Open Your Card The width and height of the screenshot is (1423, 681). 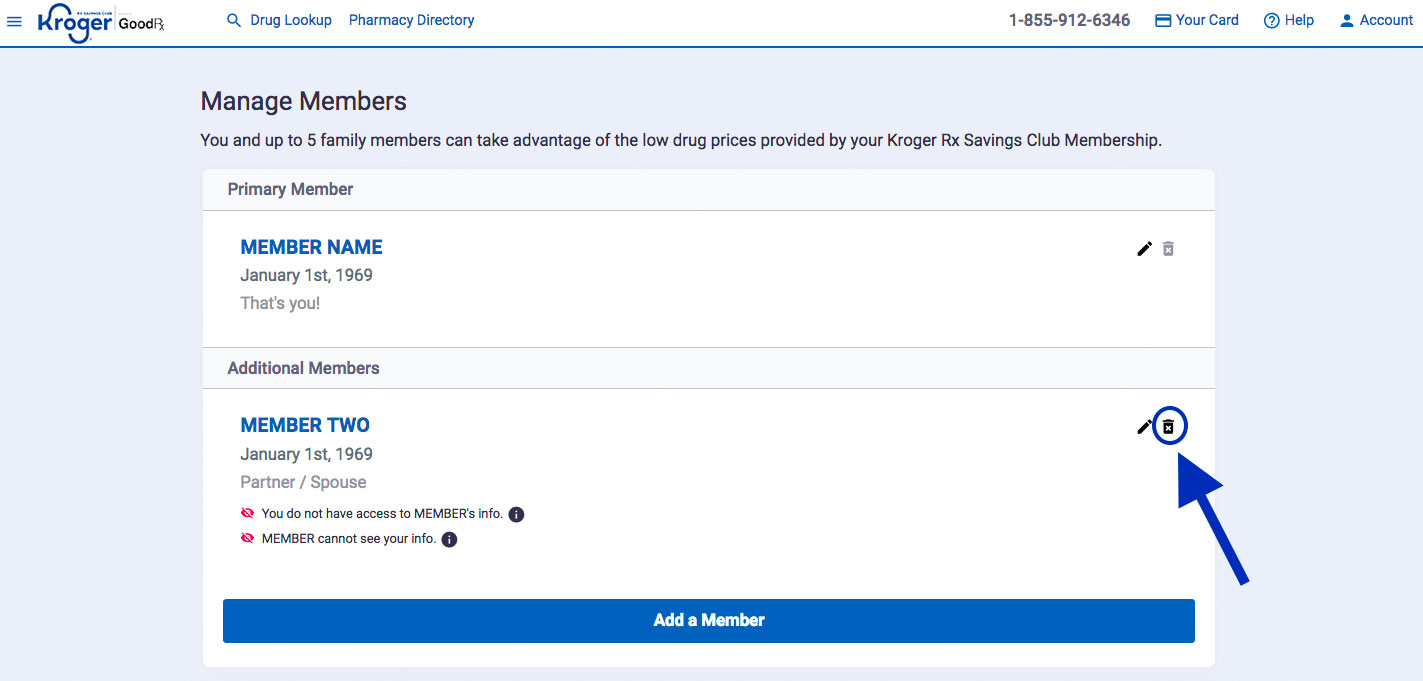pyautogui.click(x=1196, y=20)
